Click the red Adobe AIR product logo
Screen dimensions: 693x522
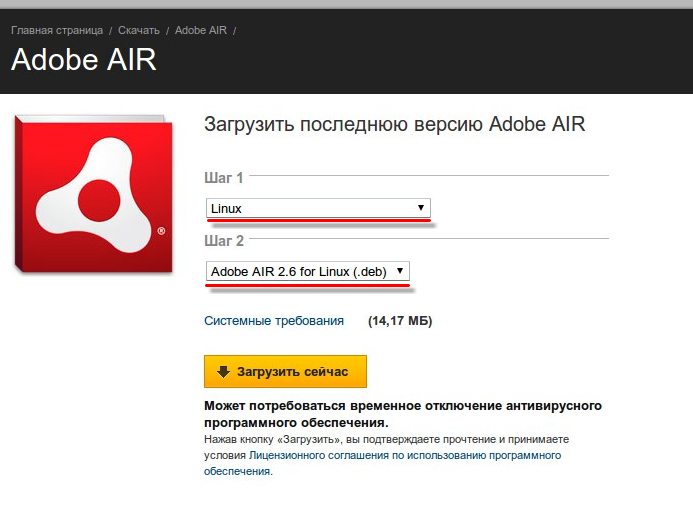pos(93,194)
